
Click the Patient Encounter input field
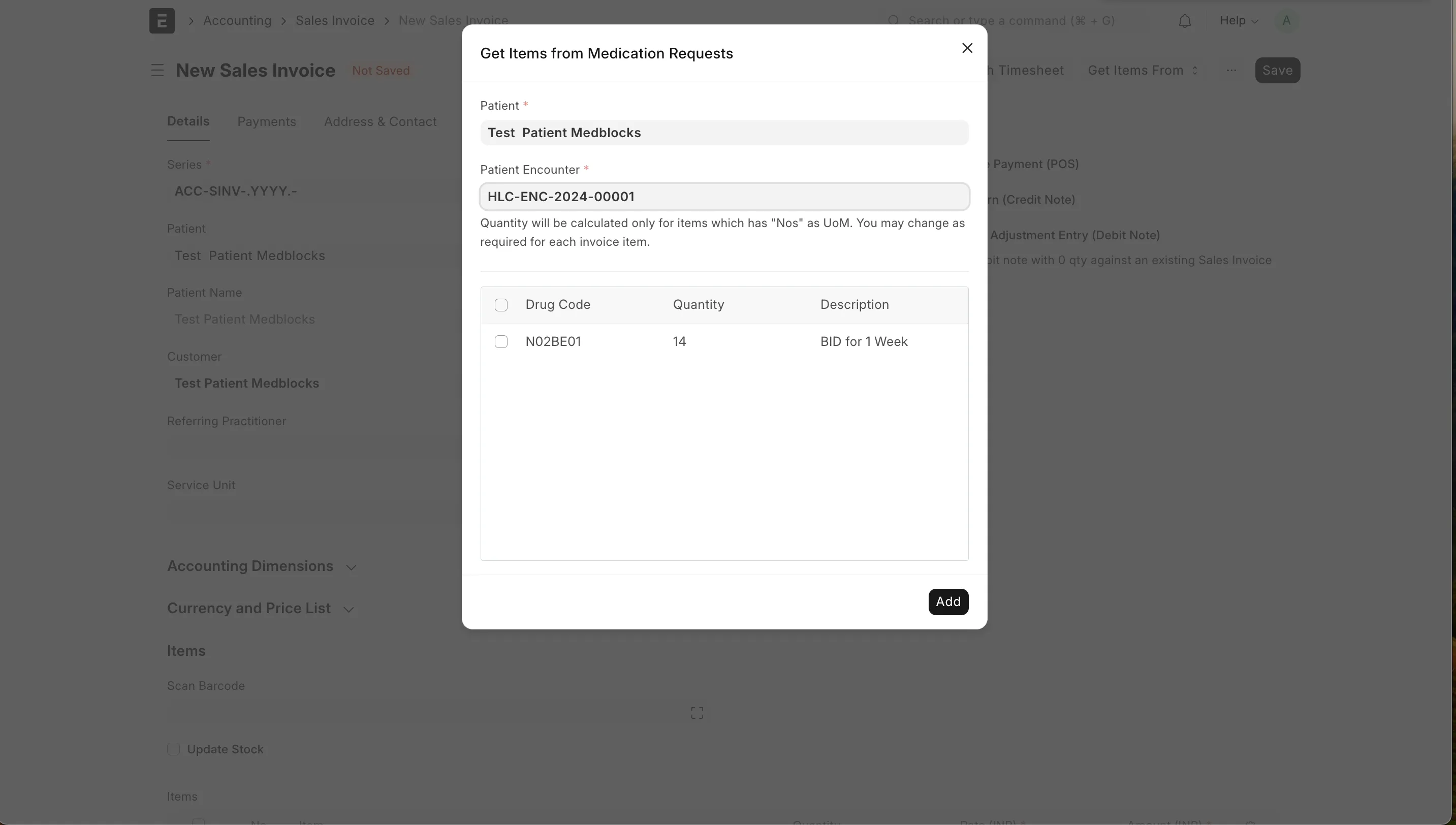[723, 196]
